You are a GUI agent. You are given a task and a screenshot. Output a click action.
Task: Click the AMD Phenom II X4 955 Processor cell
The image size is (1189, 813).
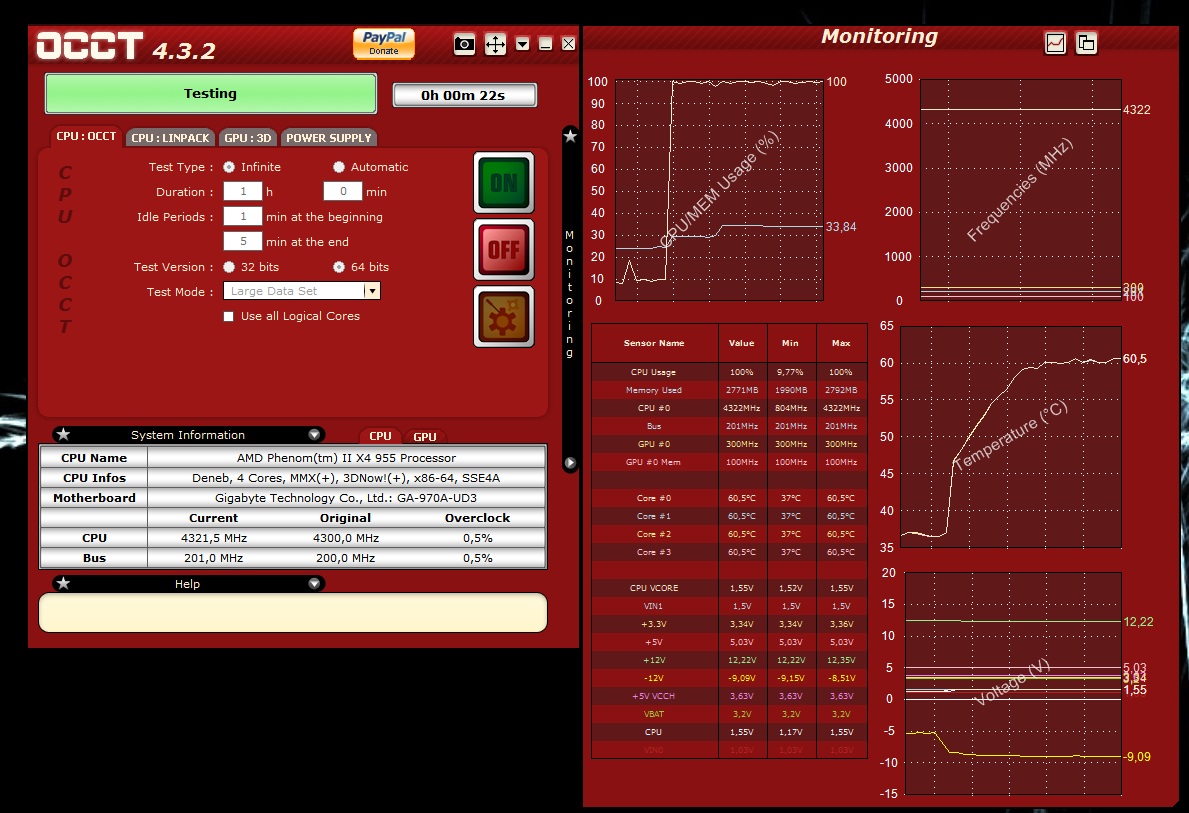point(347,458)
